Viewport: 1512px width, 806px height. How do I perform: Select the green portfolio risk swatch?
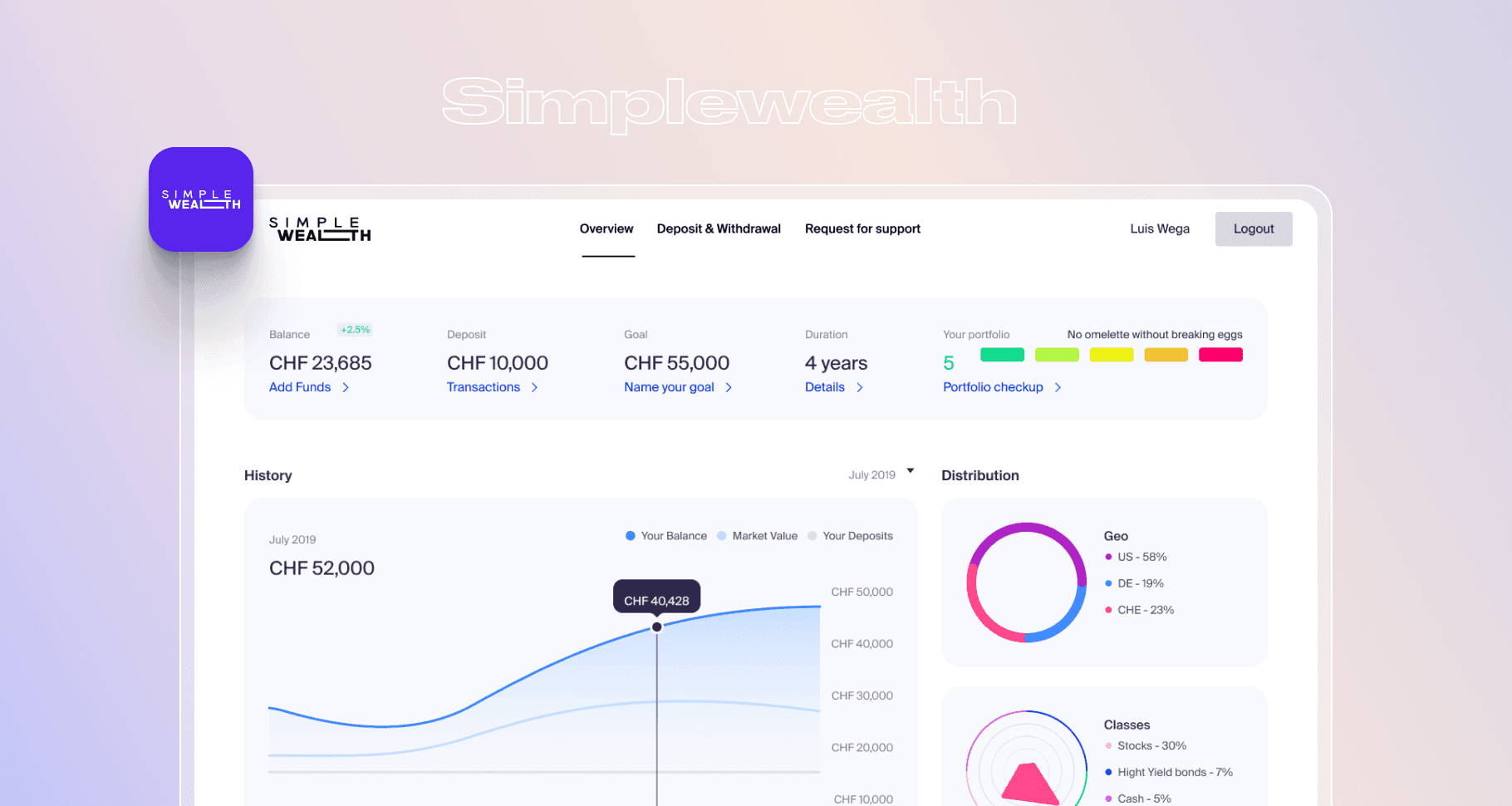[1002, 355]
